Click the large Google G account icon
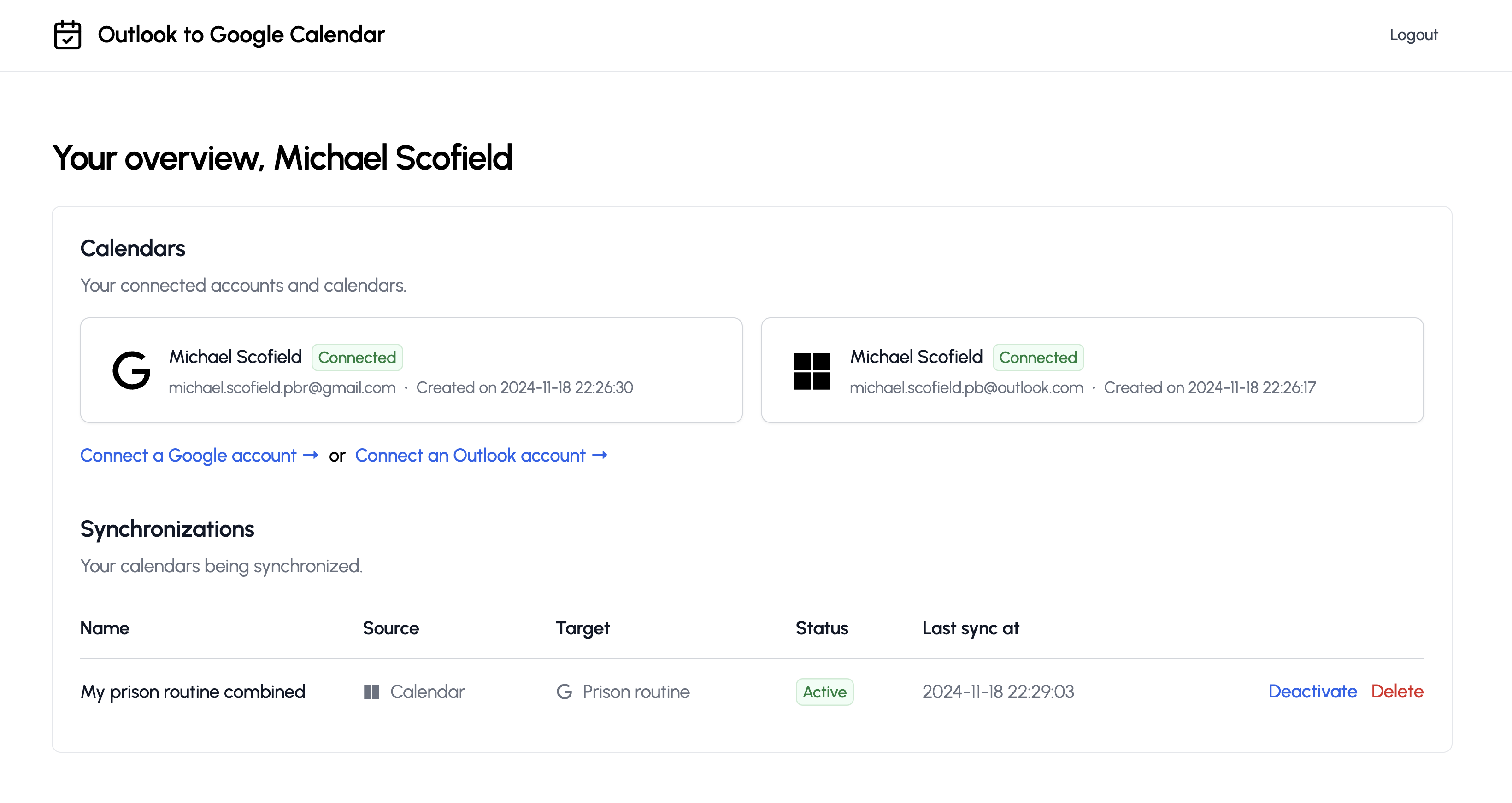Viewport: 1512px width, 803px height. pos(131,370)
